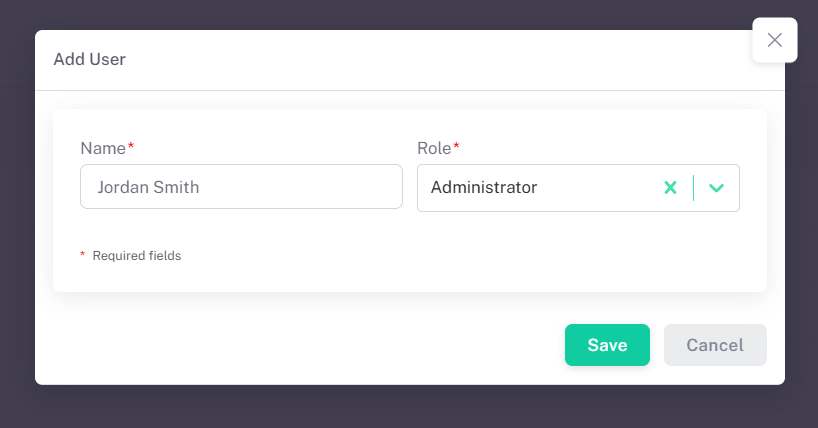Select the Administrator value text

(484, 187)
